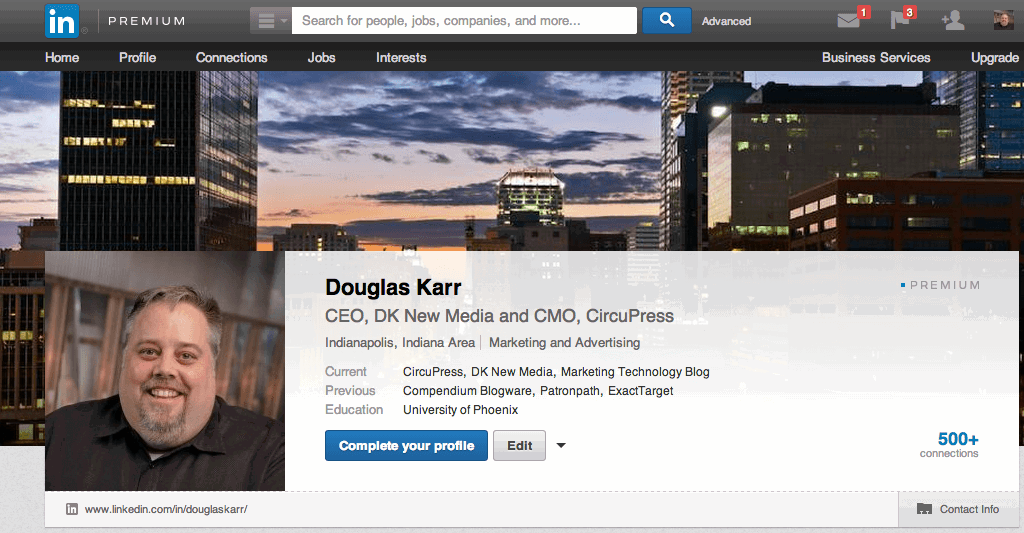The image size is (1024, 533).
Task: Go to the Home menu item
Action: click(62, 57)
